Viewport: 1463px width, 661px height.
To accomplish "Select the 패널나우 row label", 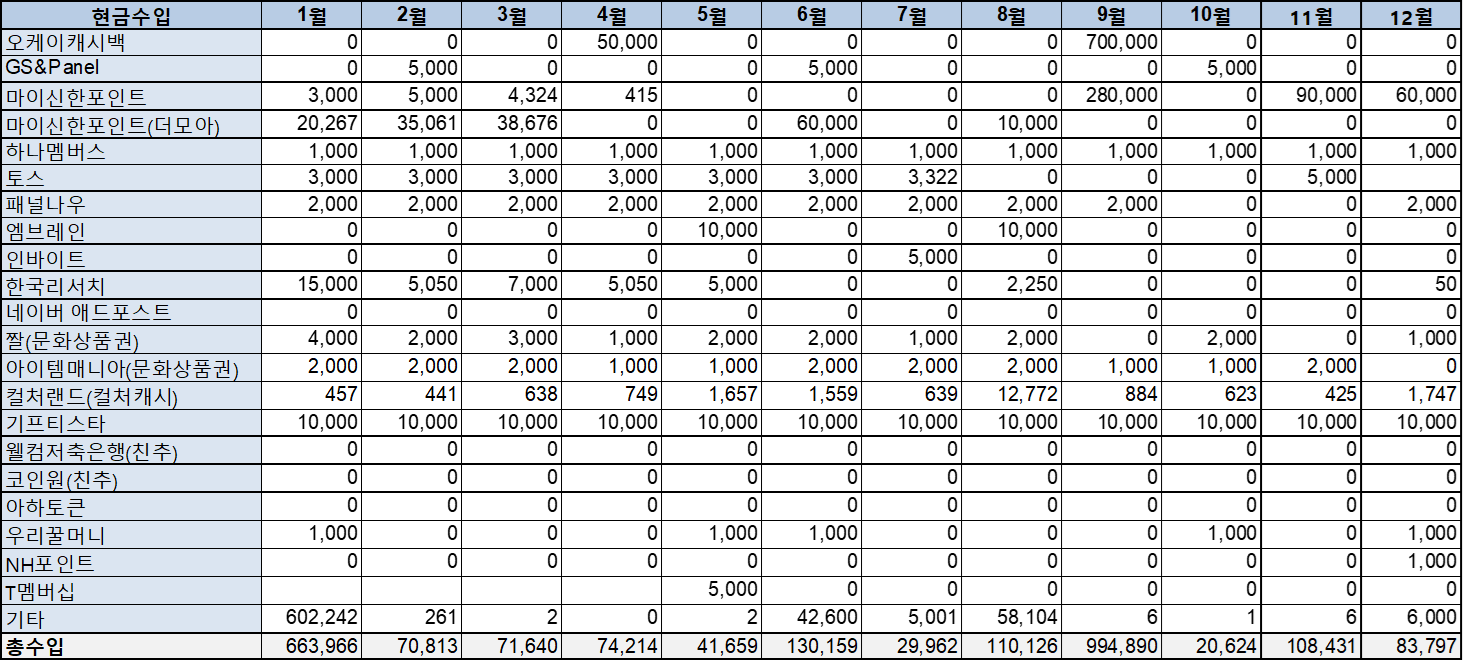I will 131,204.
